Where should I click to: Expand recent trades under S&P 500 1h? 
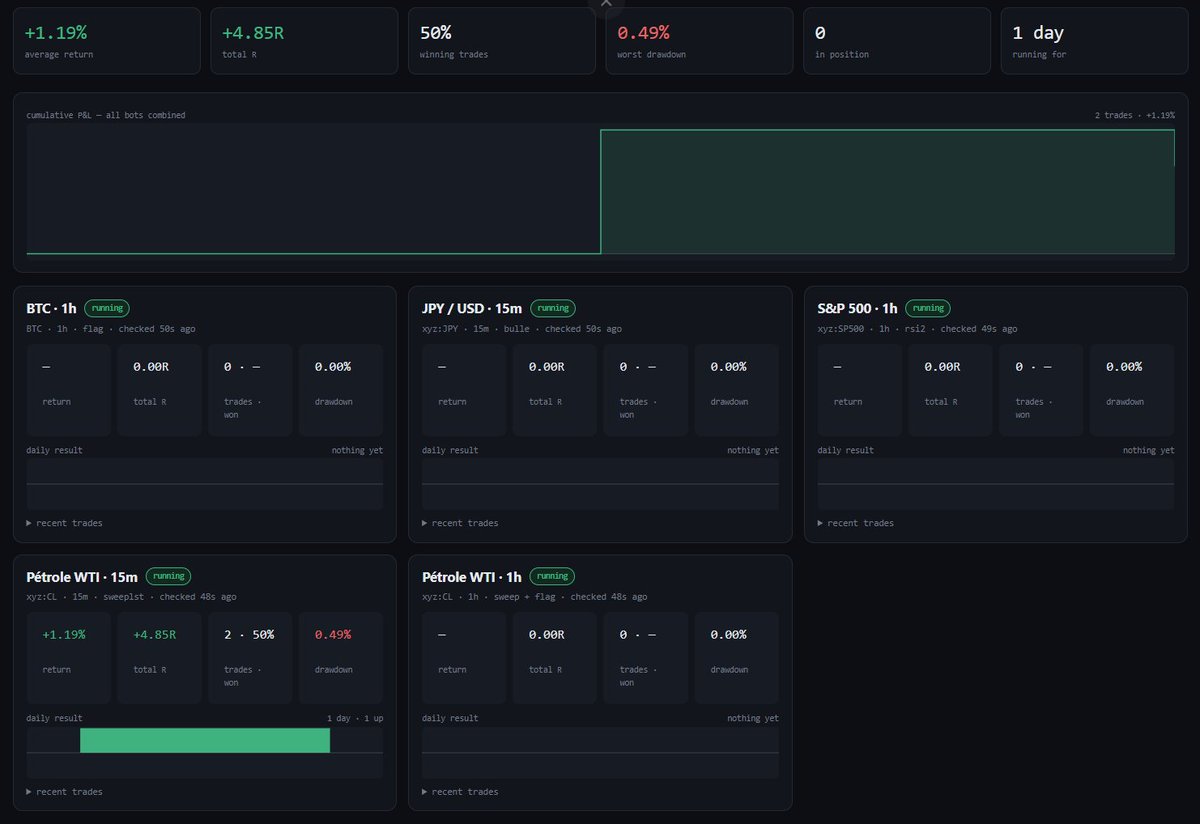[856, 523]
